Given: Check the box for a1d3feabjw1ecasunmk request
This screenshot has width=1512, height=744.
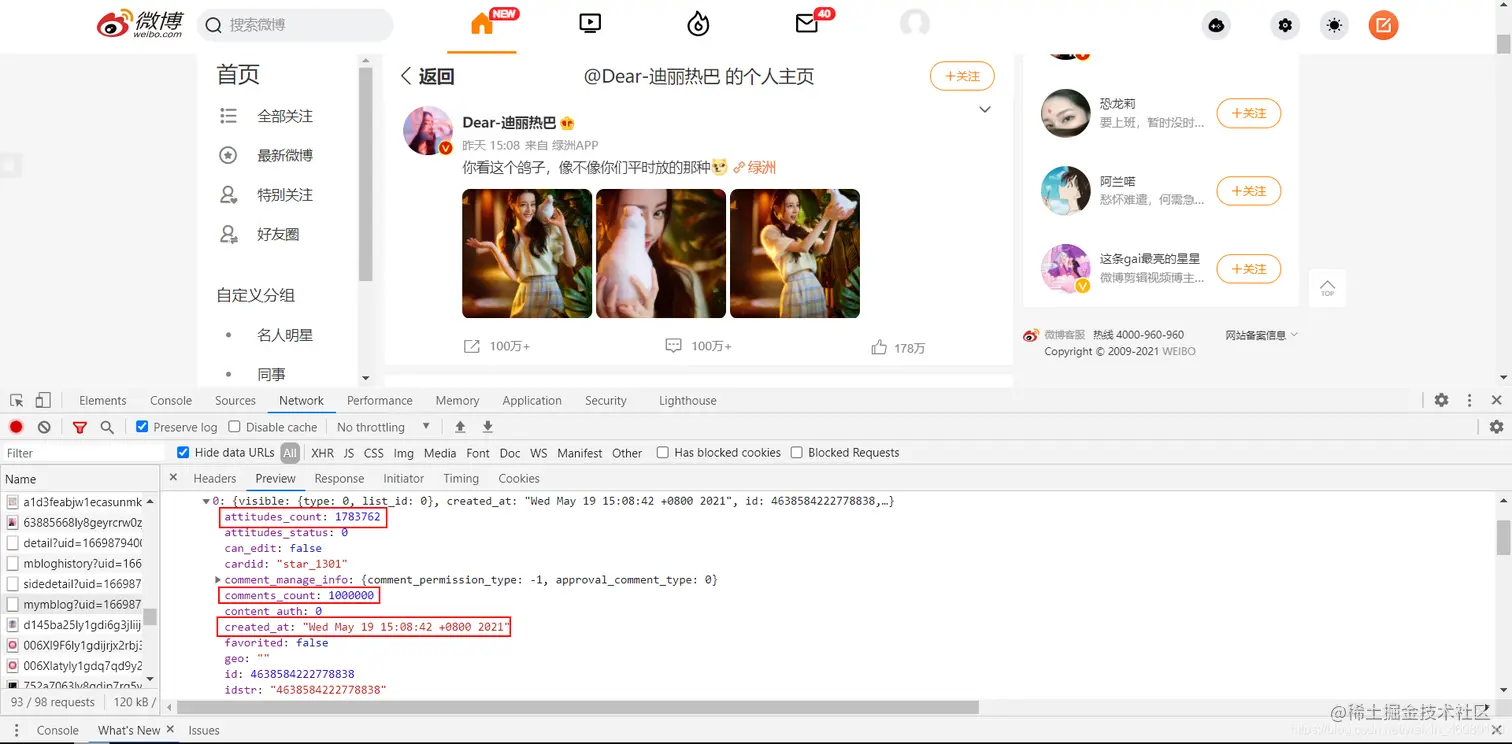Looking at the screenshot, I should [13, 502].
